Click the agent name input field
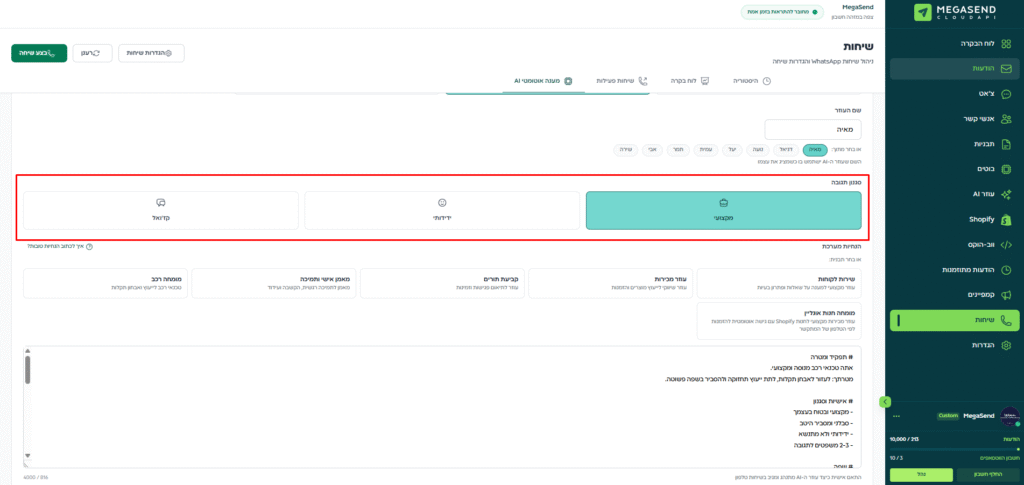This screenshot has width=1024, height=485. [812, 130]
